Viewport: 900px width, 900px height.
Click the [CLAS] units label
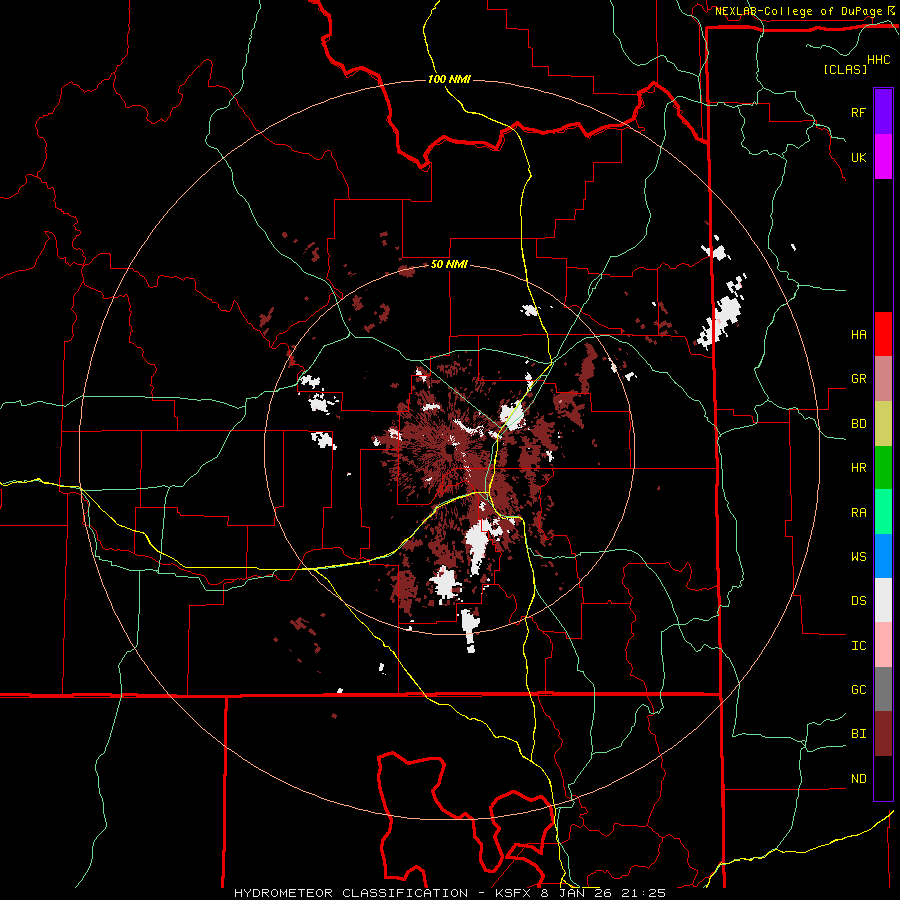click(845, 69)
